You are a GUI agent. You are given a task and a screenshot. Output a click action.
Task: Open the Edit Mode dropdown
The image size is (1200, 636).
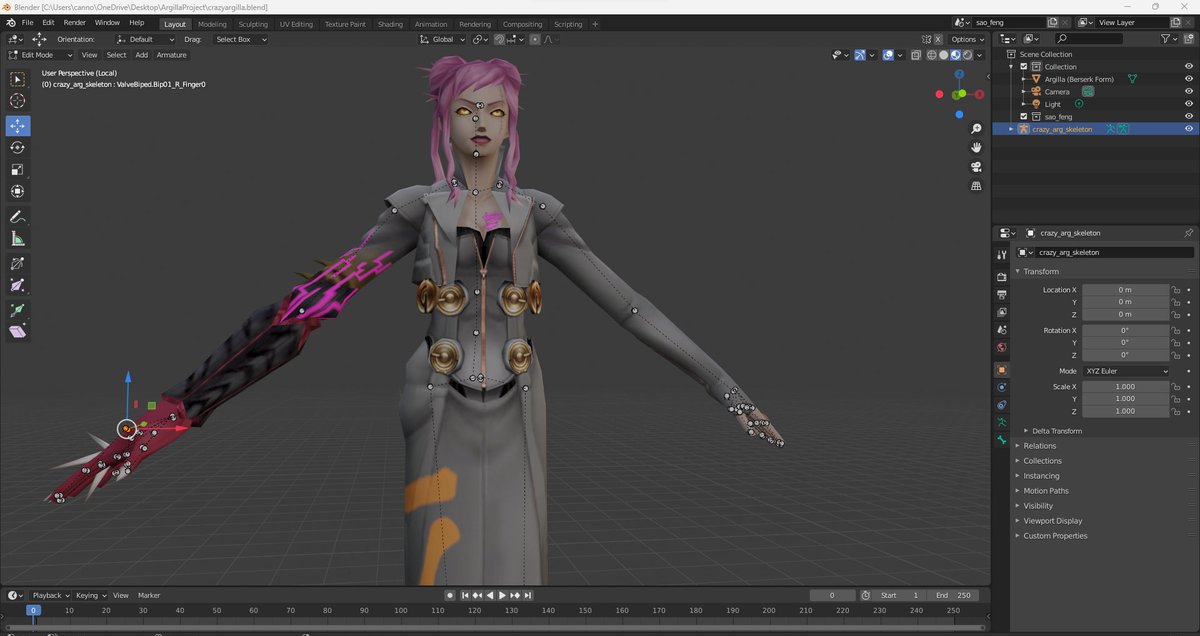pos(41,55)
